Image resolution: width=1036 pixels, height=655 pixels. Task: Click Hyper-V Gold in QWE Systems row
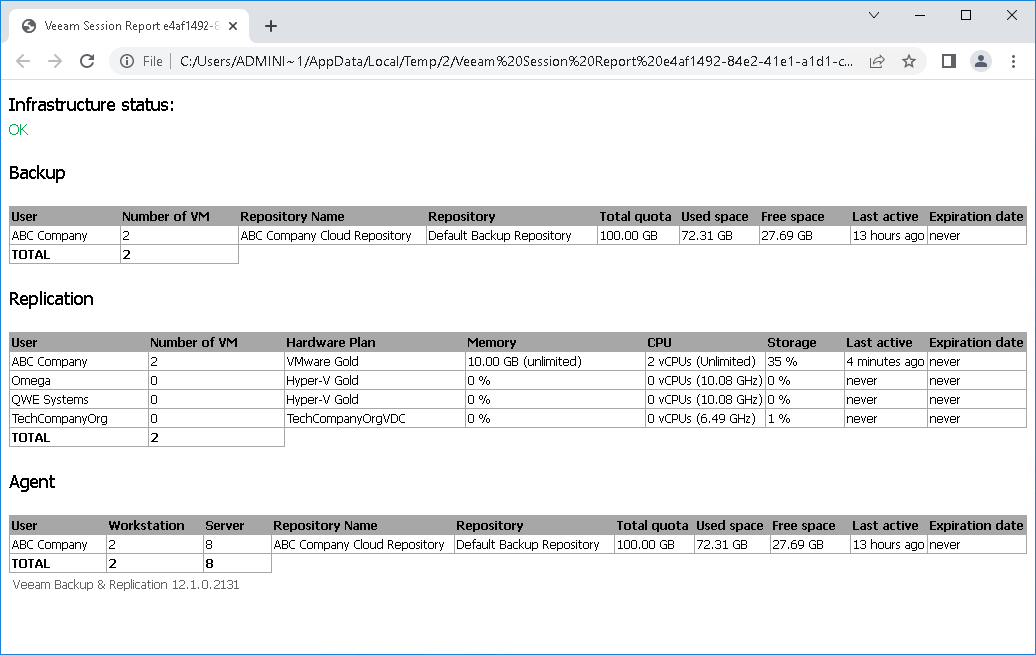322,400
